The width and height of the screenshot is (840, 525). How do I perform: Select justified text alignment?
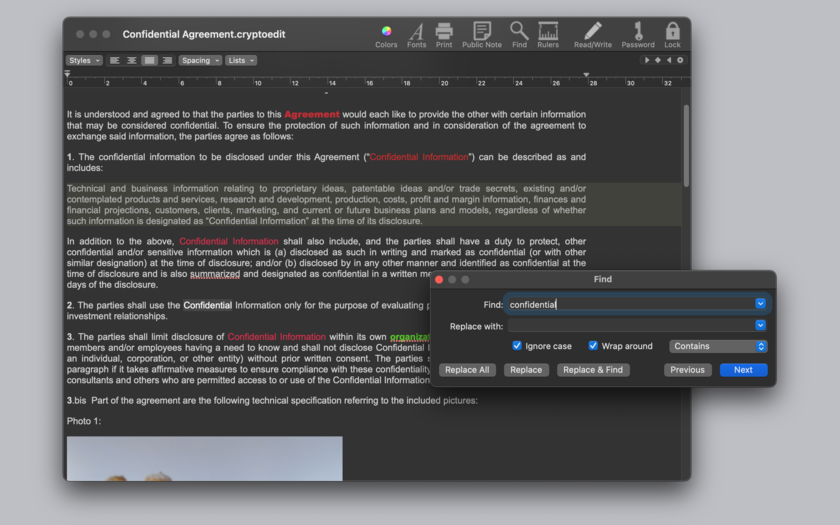coord(149,61)
